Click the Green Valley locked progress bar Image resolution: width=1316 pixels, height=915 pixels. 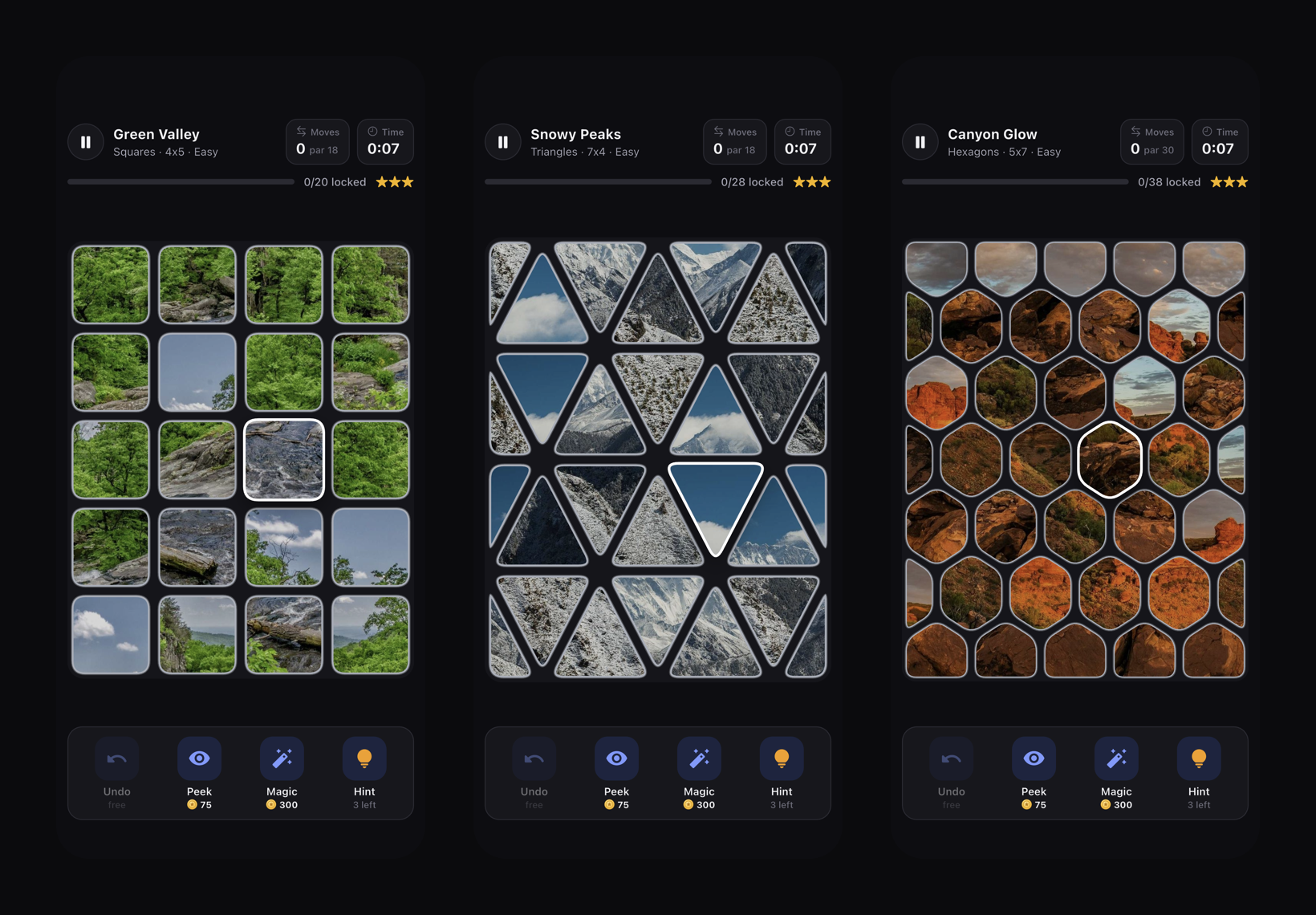click(181, 182)
